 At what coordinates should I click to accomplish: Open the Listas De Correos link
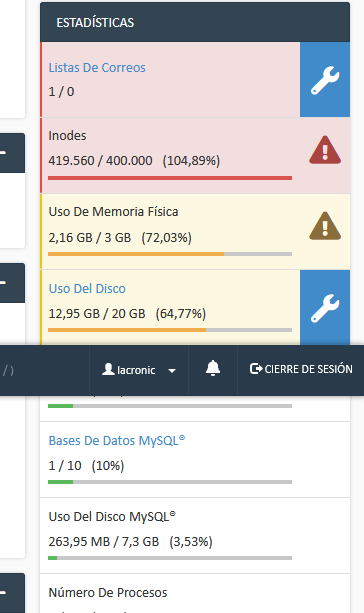click(x=97, y=68)
